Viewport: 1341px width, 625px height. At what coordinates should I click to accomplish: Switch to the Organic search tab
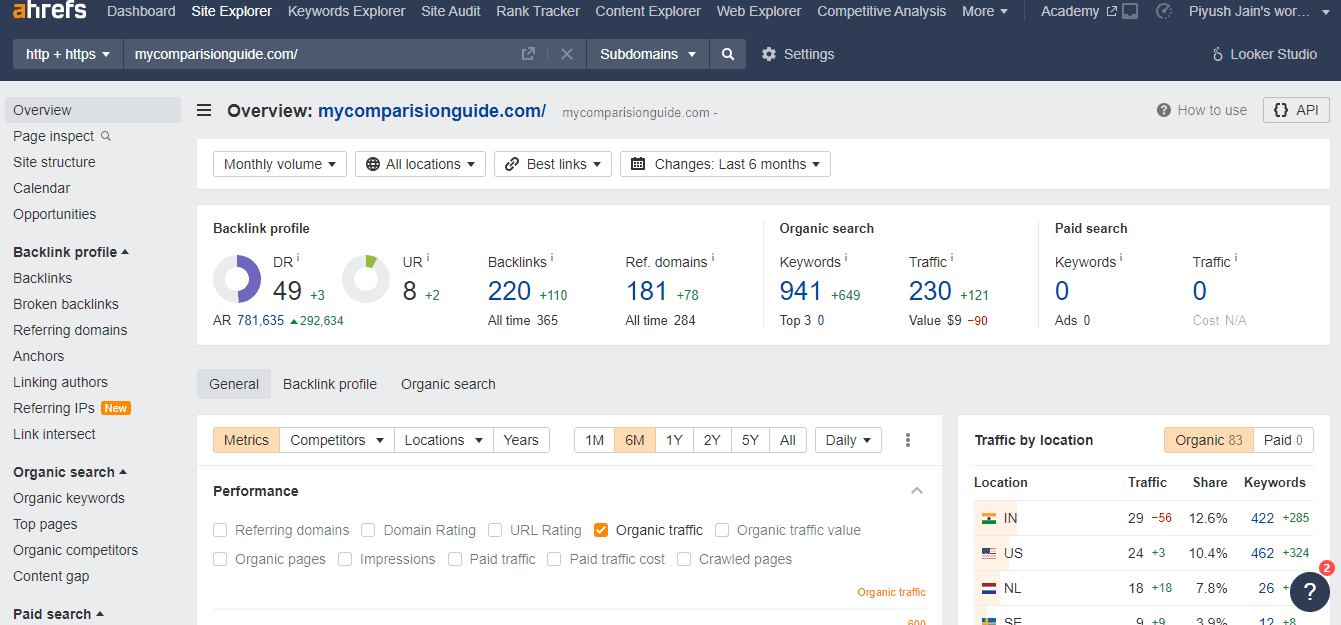tap(448, 384)
